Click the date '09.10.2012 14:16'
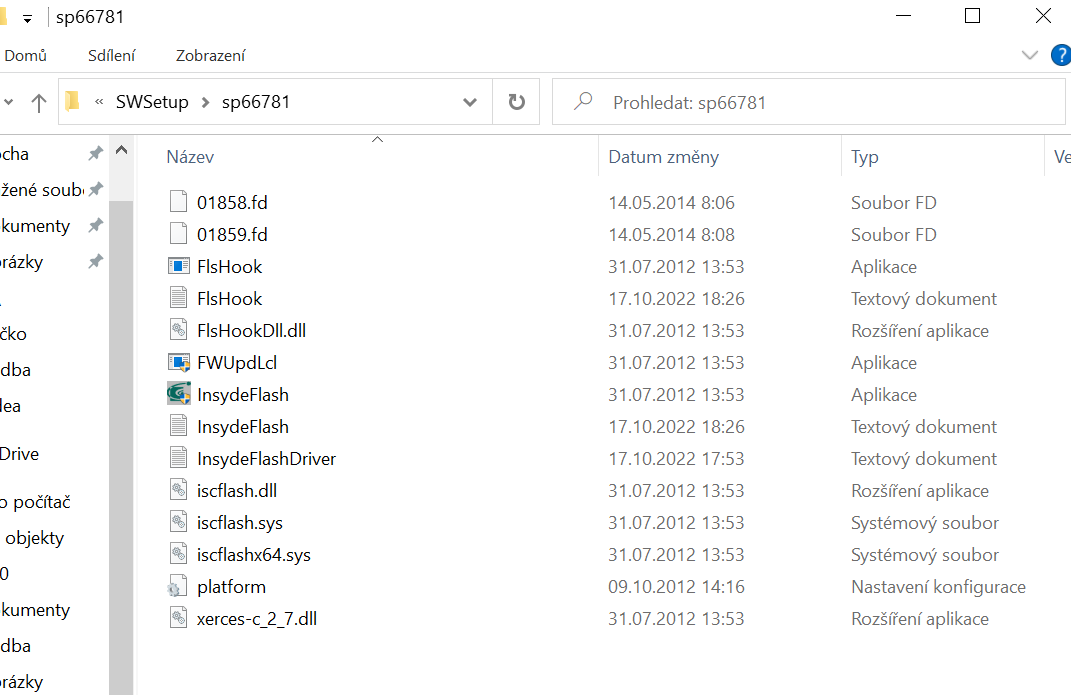The height and width of the screenshot is (695, 1071). click(676, 586)
